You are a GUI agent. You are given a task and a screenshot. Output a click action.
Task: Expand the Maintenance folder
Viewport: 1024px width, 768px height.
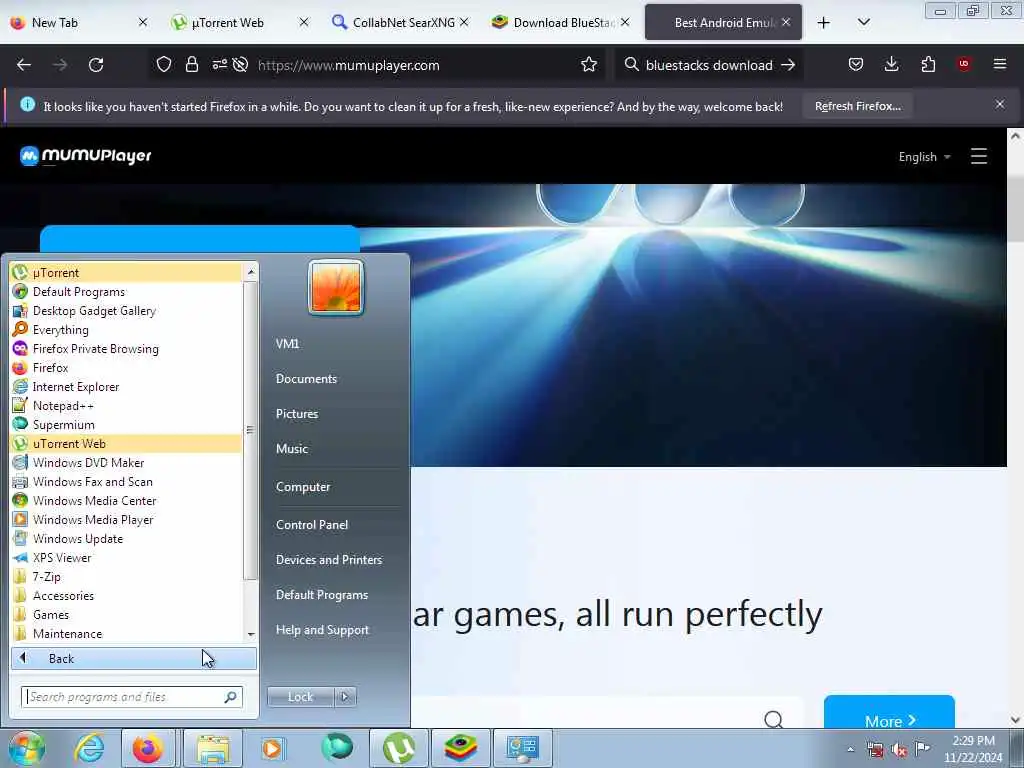pos(126,633)
